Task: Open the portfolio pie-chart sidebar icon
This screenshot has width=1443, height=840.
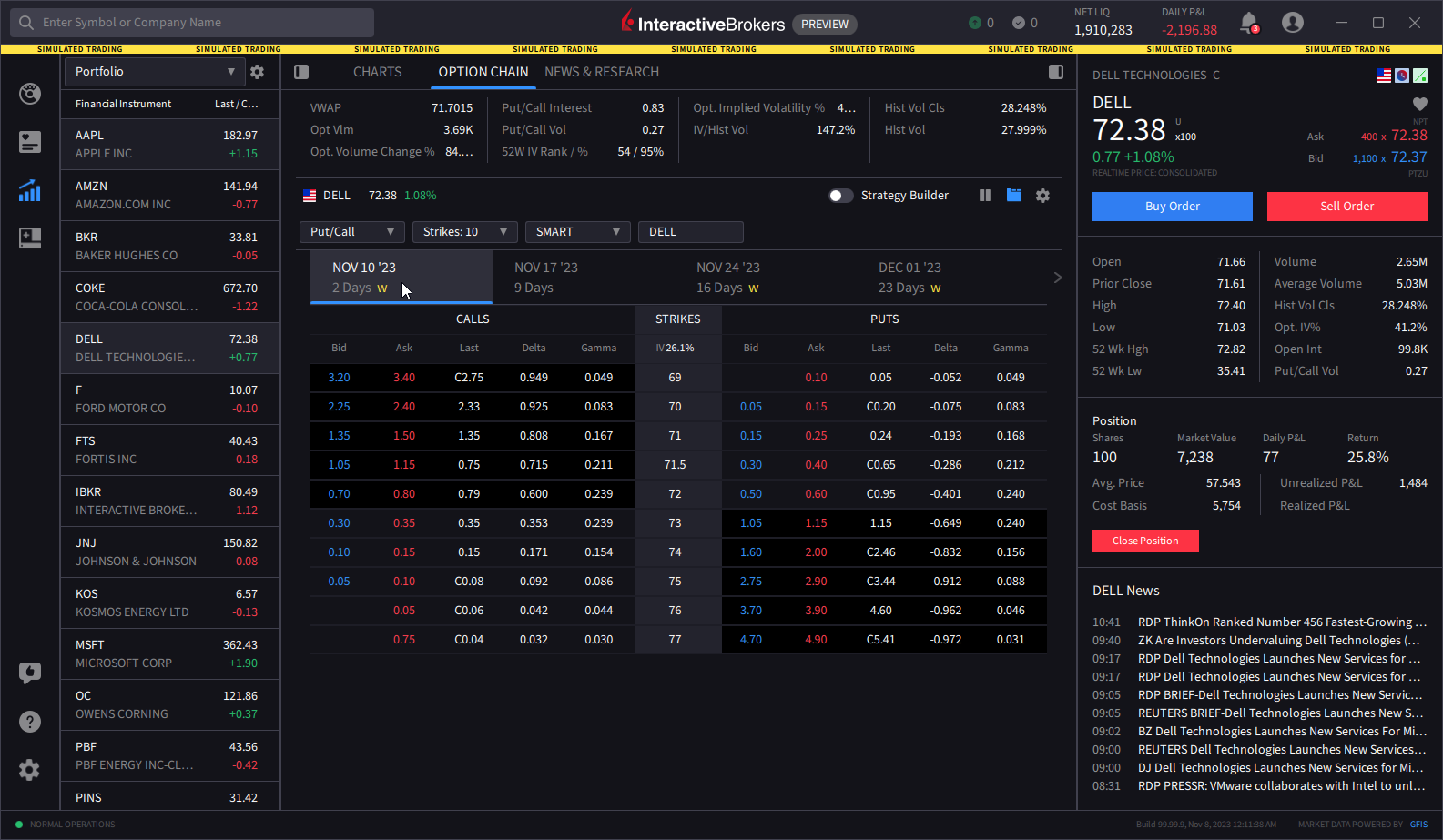Action: [x=30, y=94]
